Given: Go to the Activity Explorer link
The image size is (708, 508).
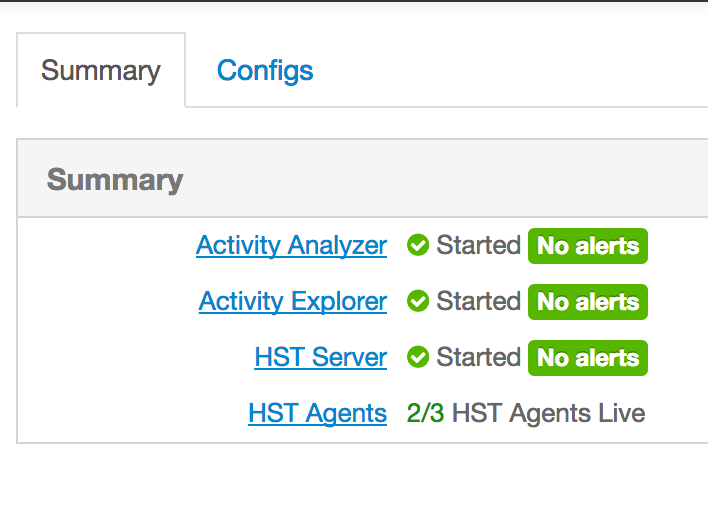Looking at the screenshot, I should [x=293, y=301].
